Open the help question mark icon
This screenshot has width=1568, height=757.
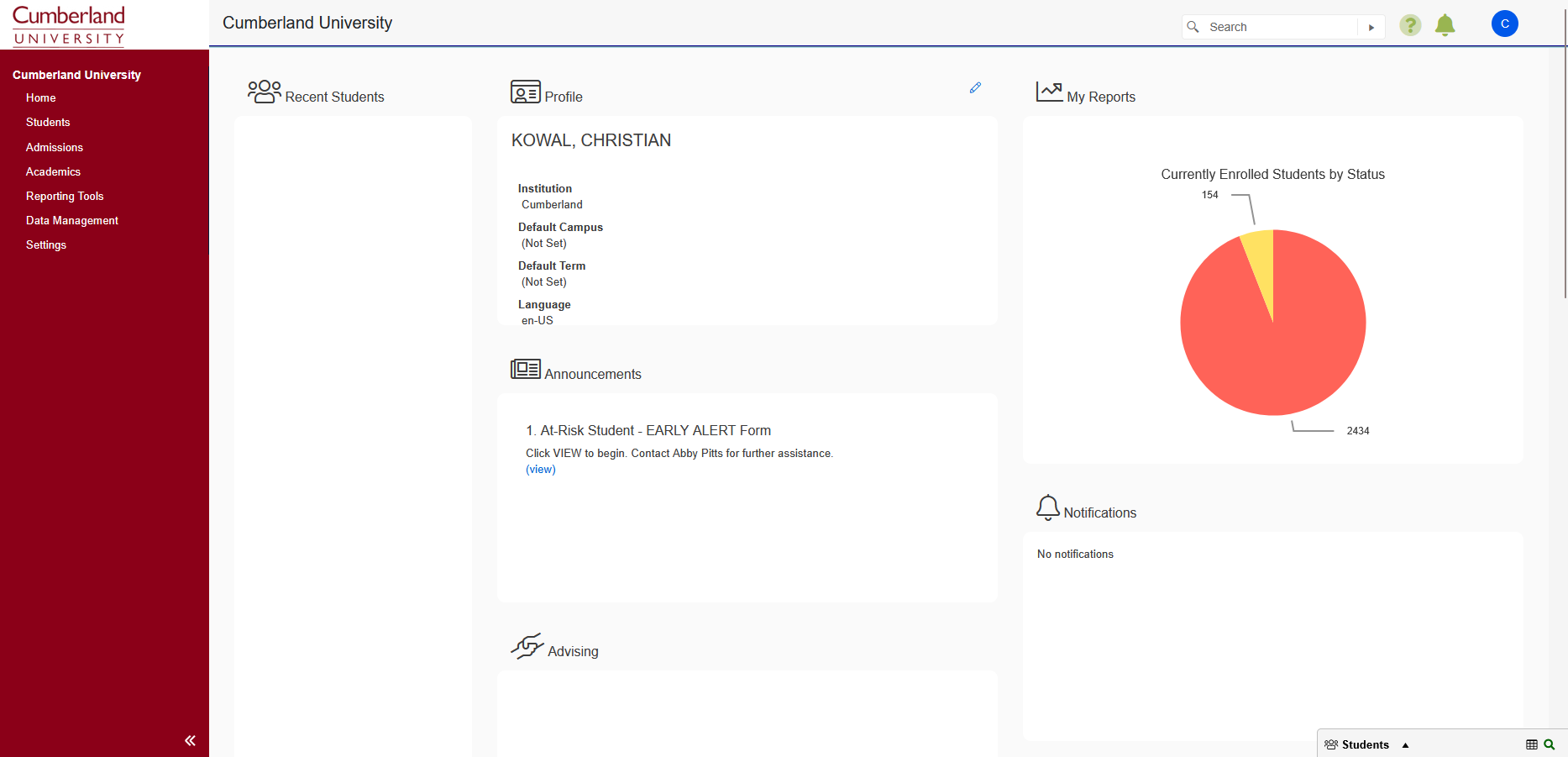point(1410,25)
